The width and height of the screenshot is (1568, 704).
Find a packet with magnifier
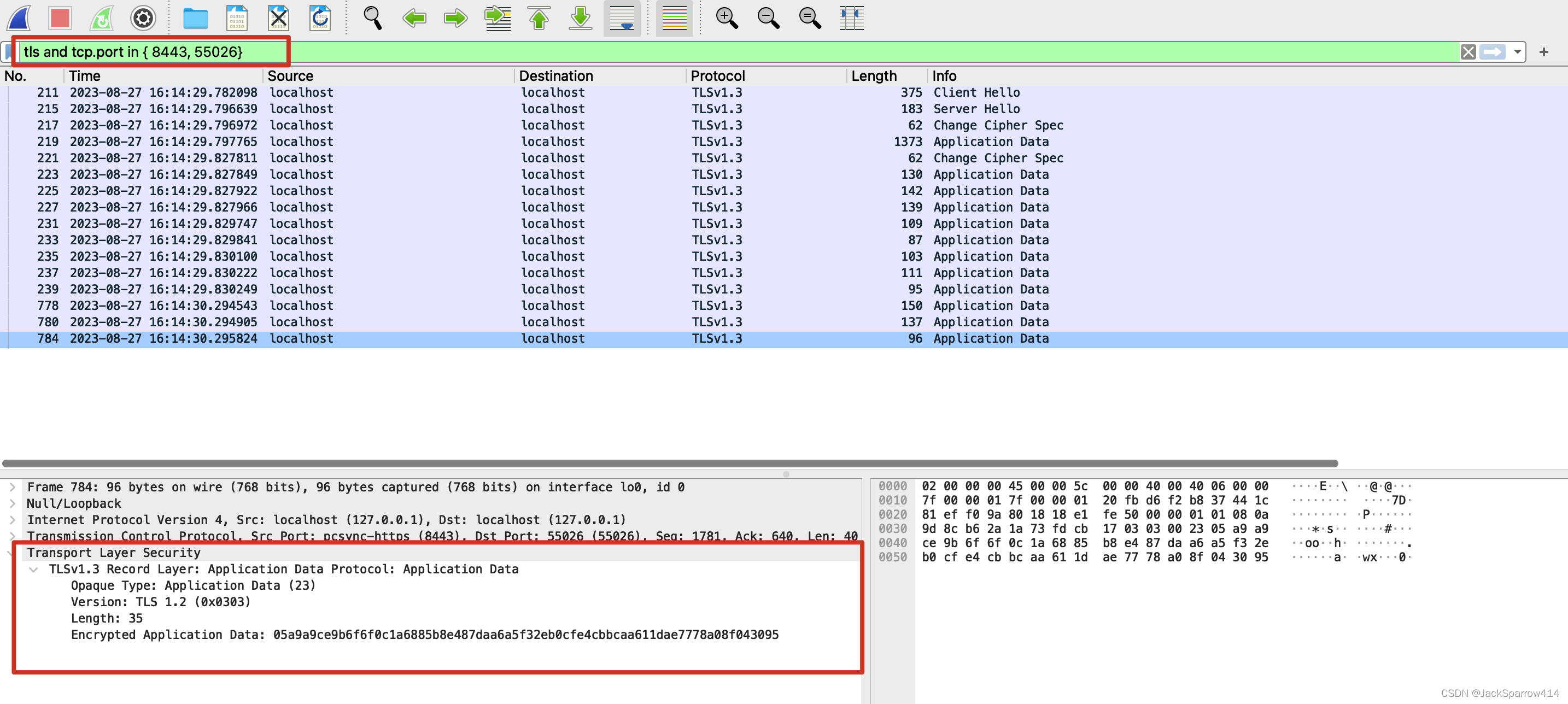(x=372, y=18)
